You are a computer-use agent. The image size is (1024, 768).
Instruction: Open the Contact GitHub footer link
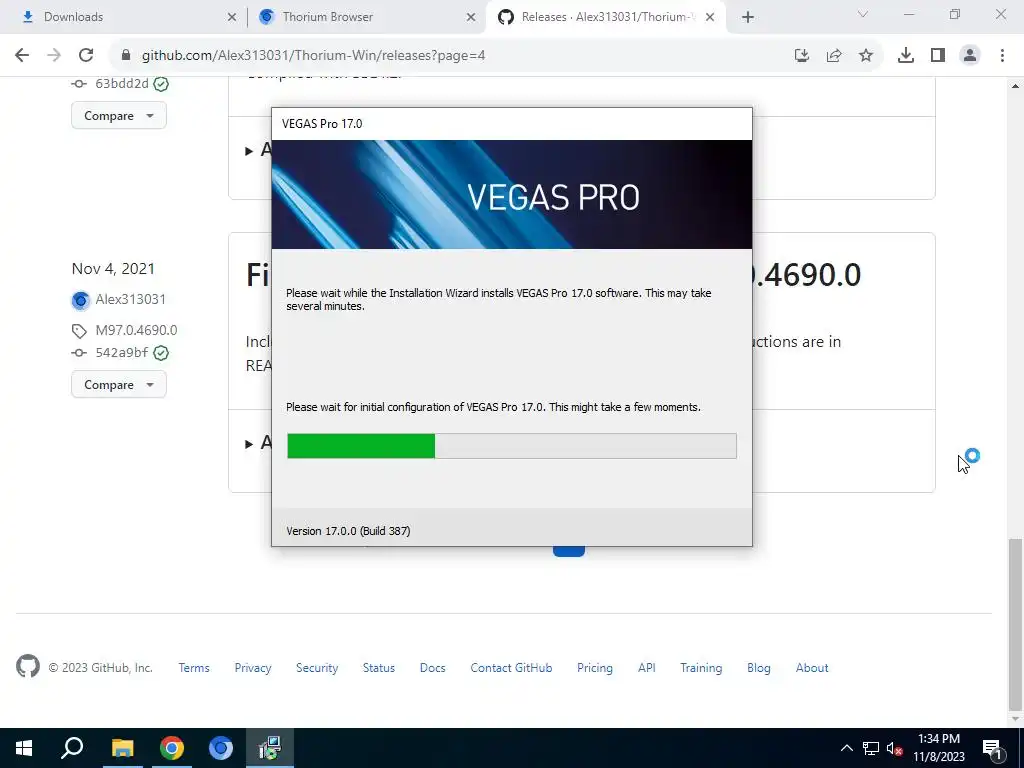511,668
